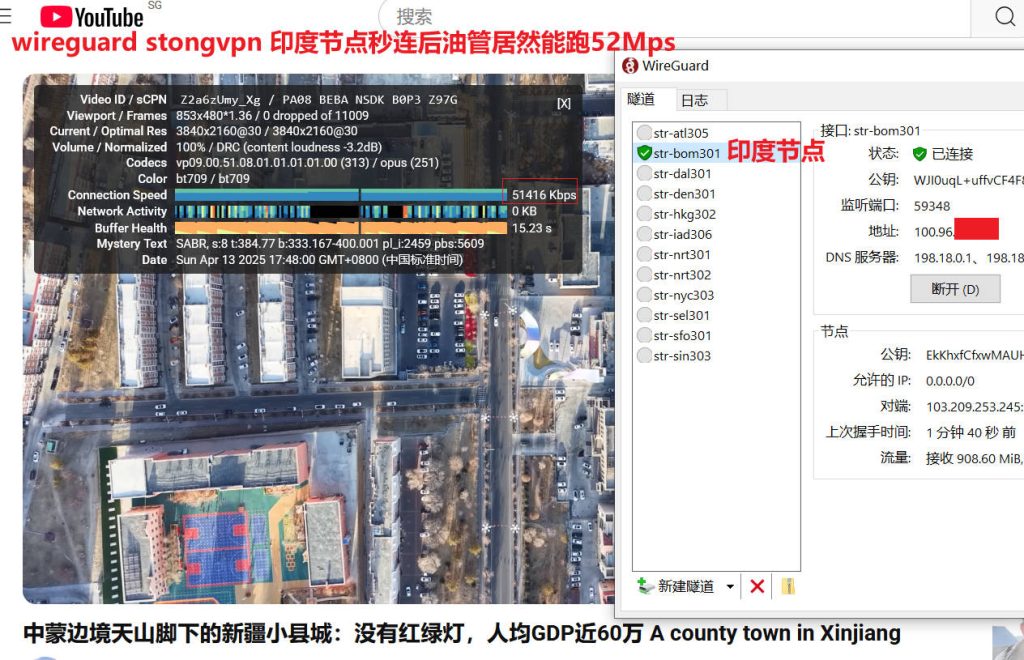This screenshot has height=660, width=1024.
Task: Click the 新建隧道 add tunnel button
Action: [676, 586]
